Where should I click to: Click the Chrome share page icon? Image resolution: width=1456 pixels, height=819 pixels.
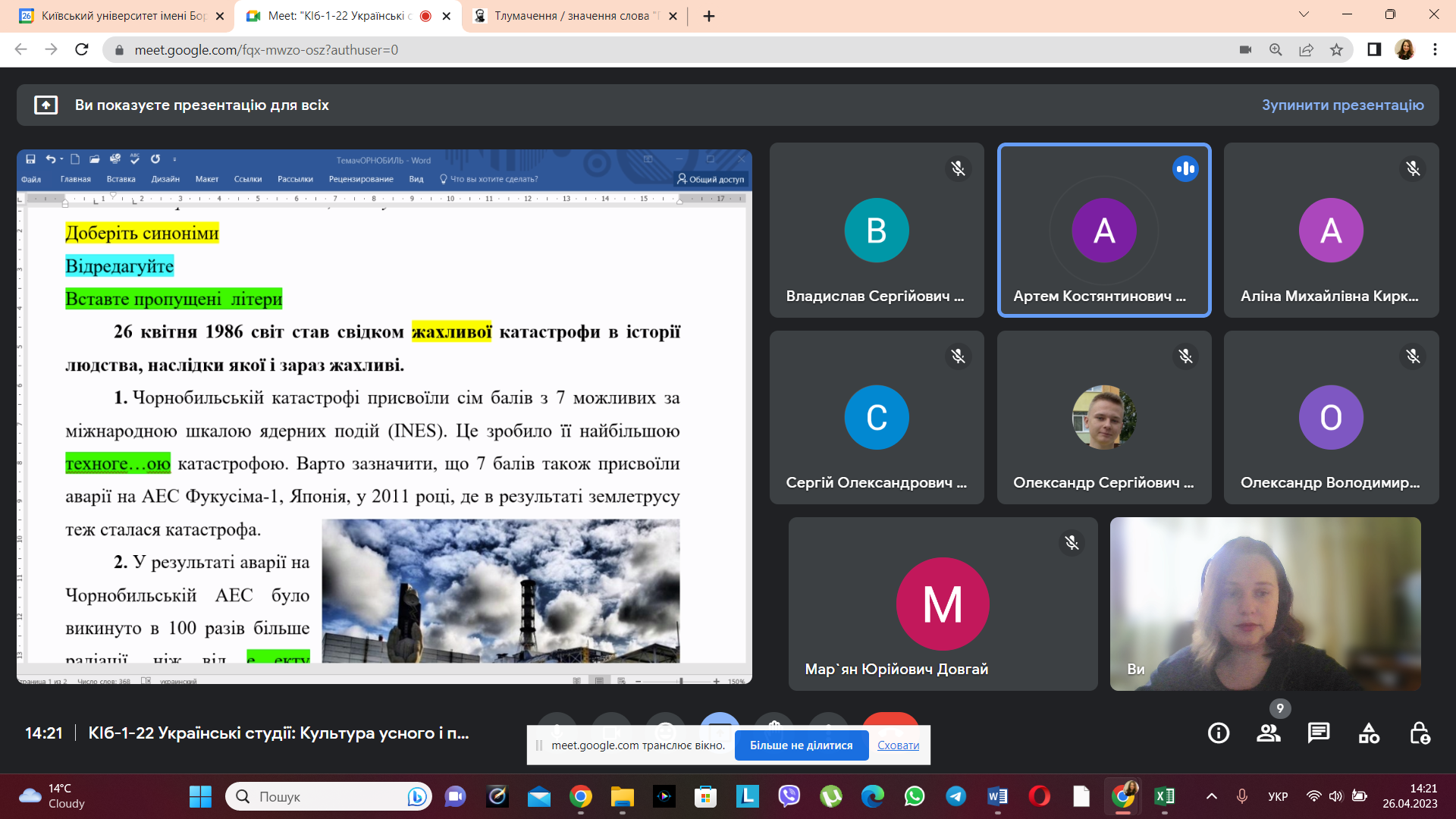click(1306, 50)
